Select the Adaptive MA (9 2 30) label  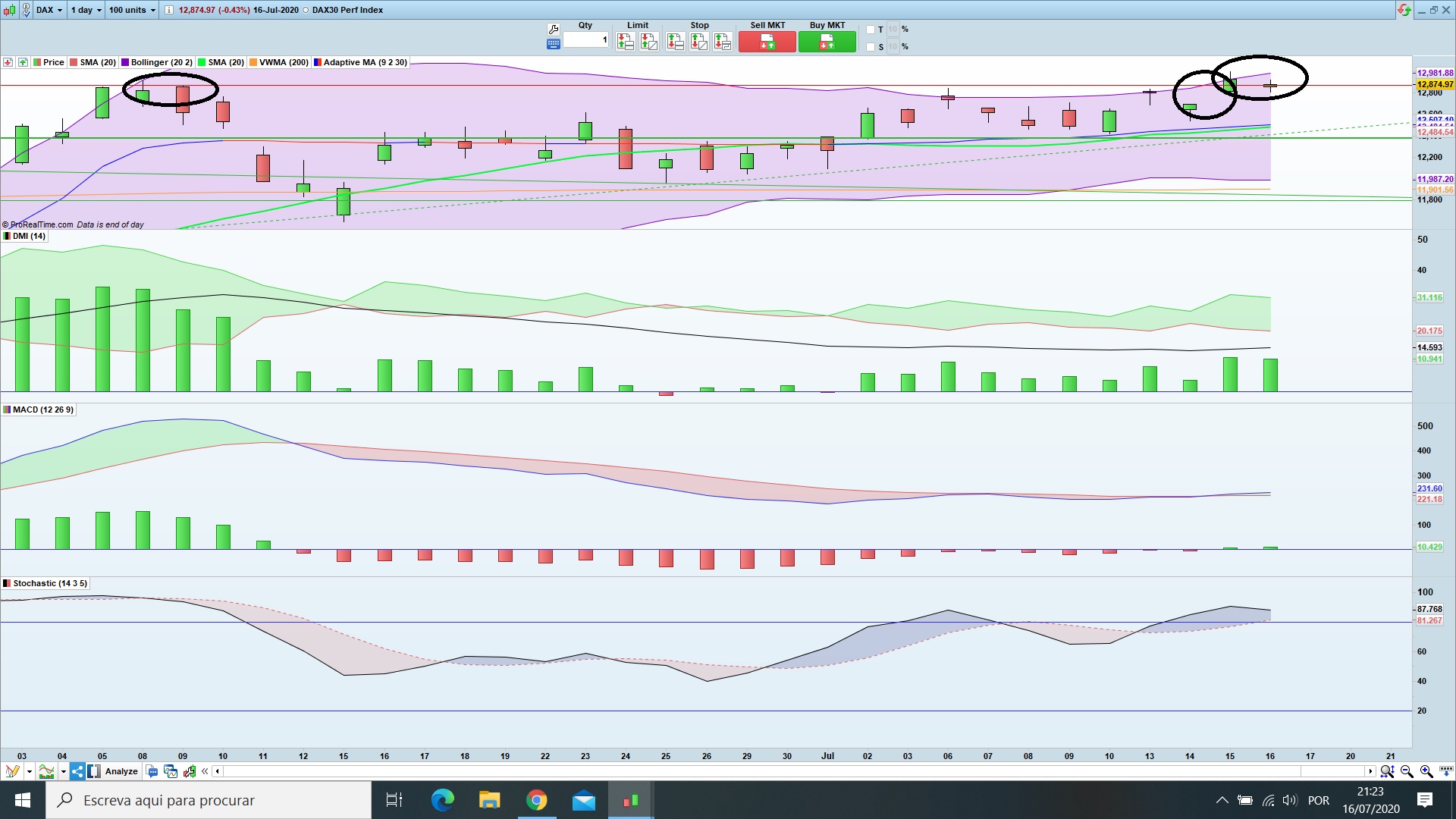(365, 62)
